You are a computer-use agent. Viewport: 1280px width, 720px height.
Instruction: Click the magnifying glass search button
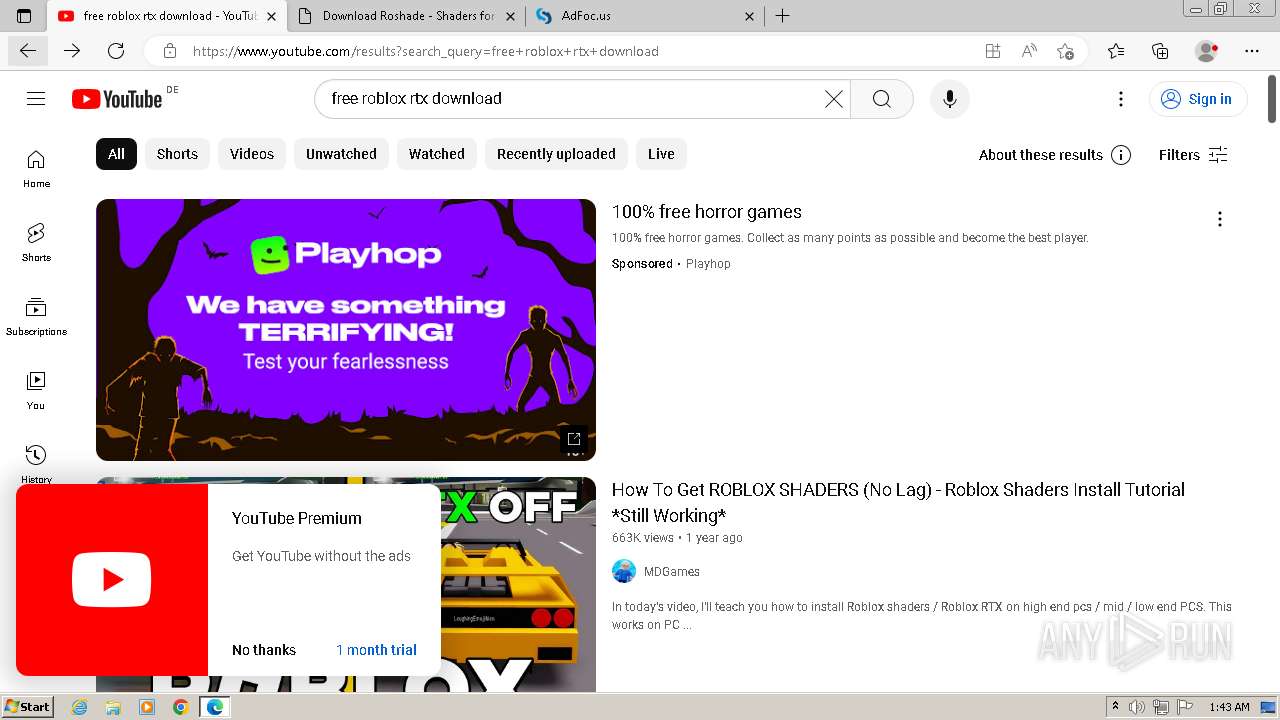pyautogui.click(x=881, y=98)
